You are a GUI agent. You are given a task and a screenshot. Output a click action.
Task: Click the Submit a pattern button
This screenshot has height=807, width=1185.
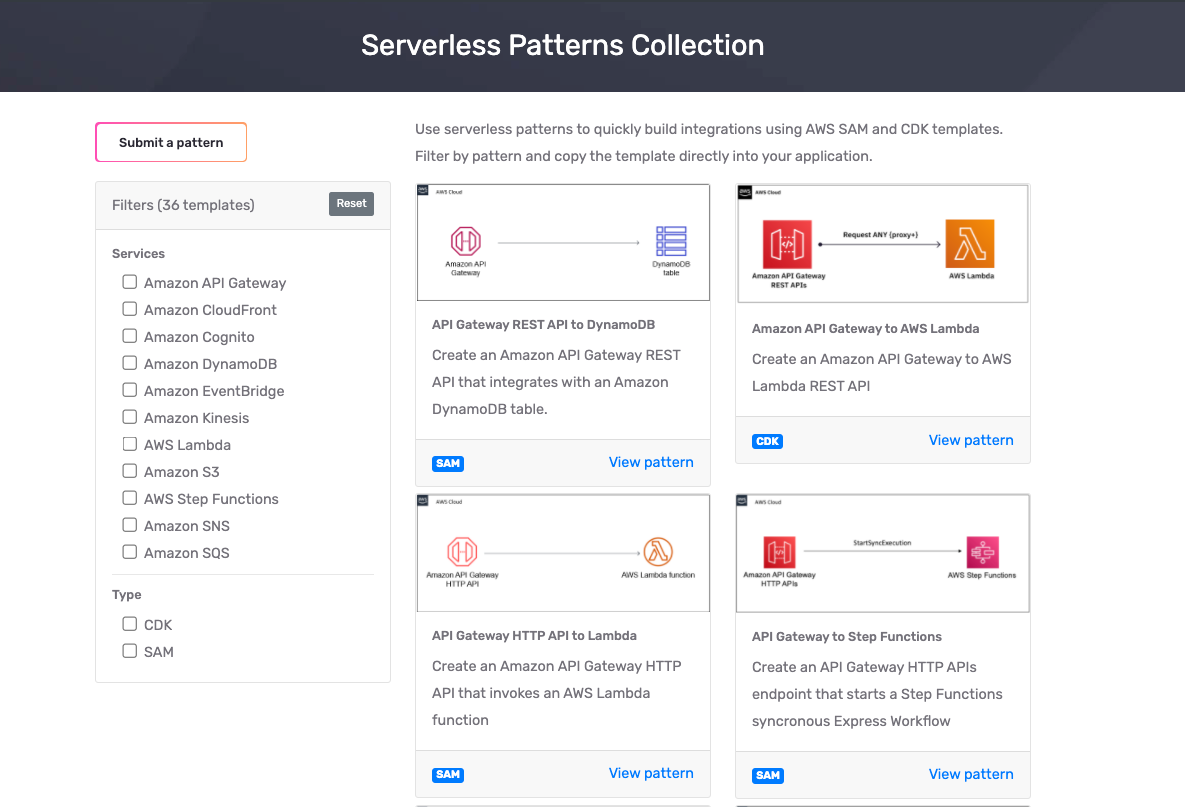(171, 142)
